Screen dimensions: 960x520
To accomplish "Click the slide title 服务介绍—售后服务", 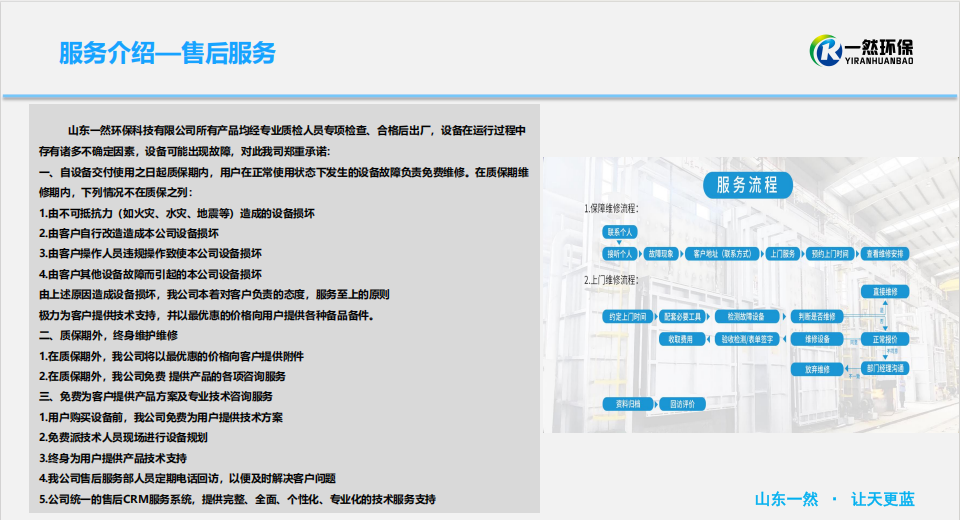I will click(x=167, y=53).
